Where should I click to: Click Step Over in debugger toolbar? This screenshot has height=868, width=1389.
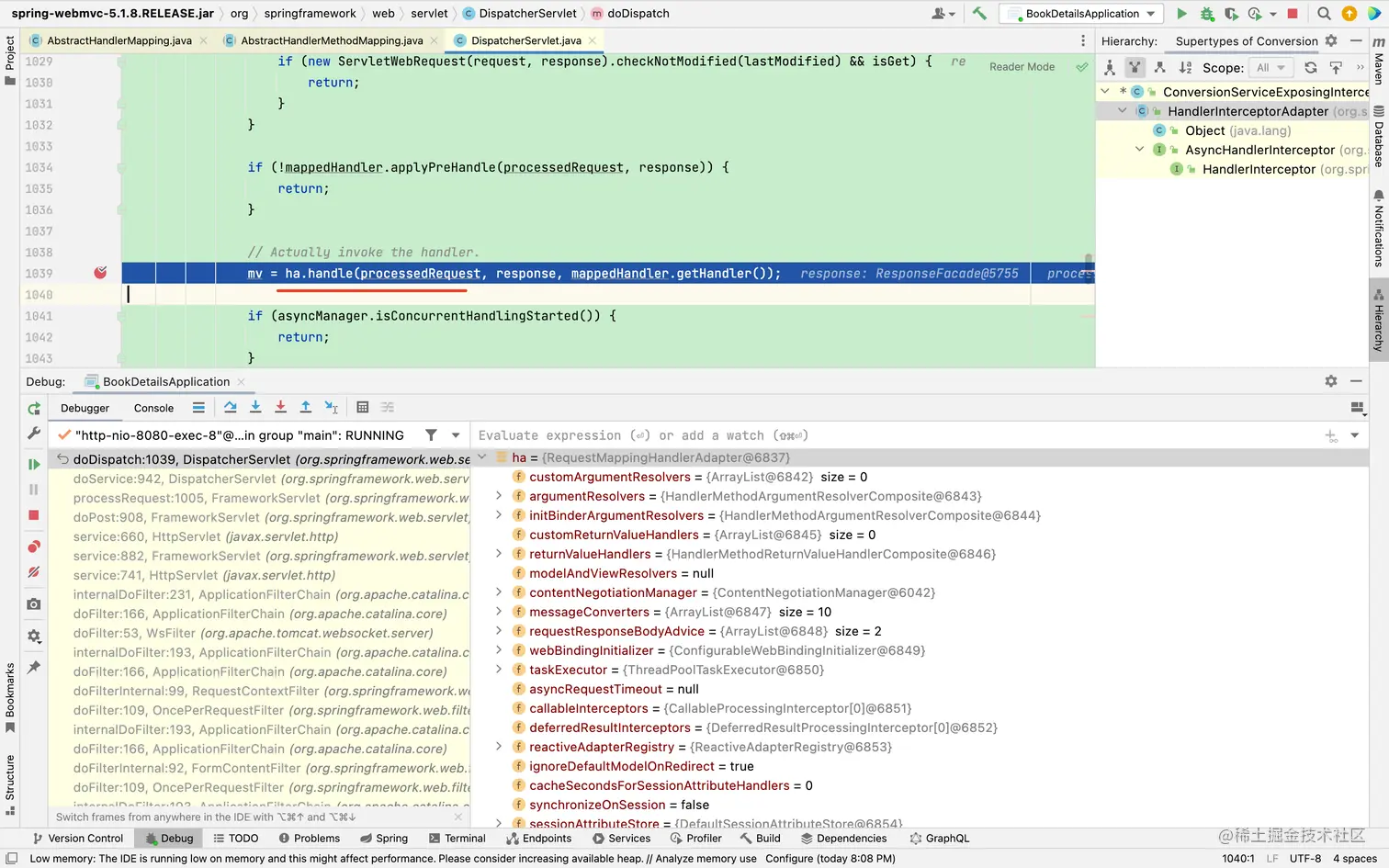pyautogui.click(x=230, y=407)
